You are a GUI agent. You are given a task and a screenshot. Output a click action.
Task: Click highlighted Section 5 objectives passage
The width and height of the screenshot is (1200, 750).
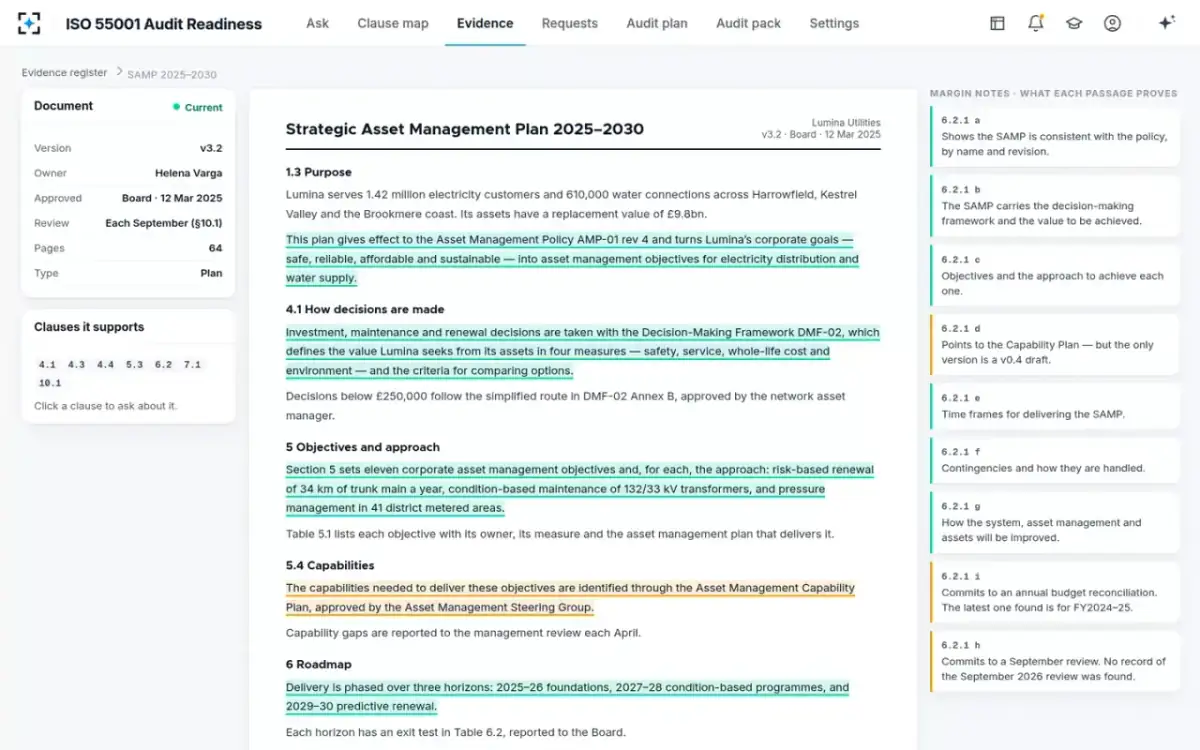click(580, 489)
